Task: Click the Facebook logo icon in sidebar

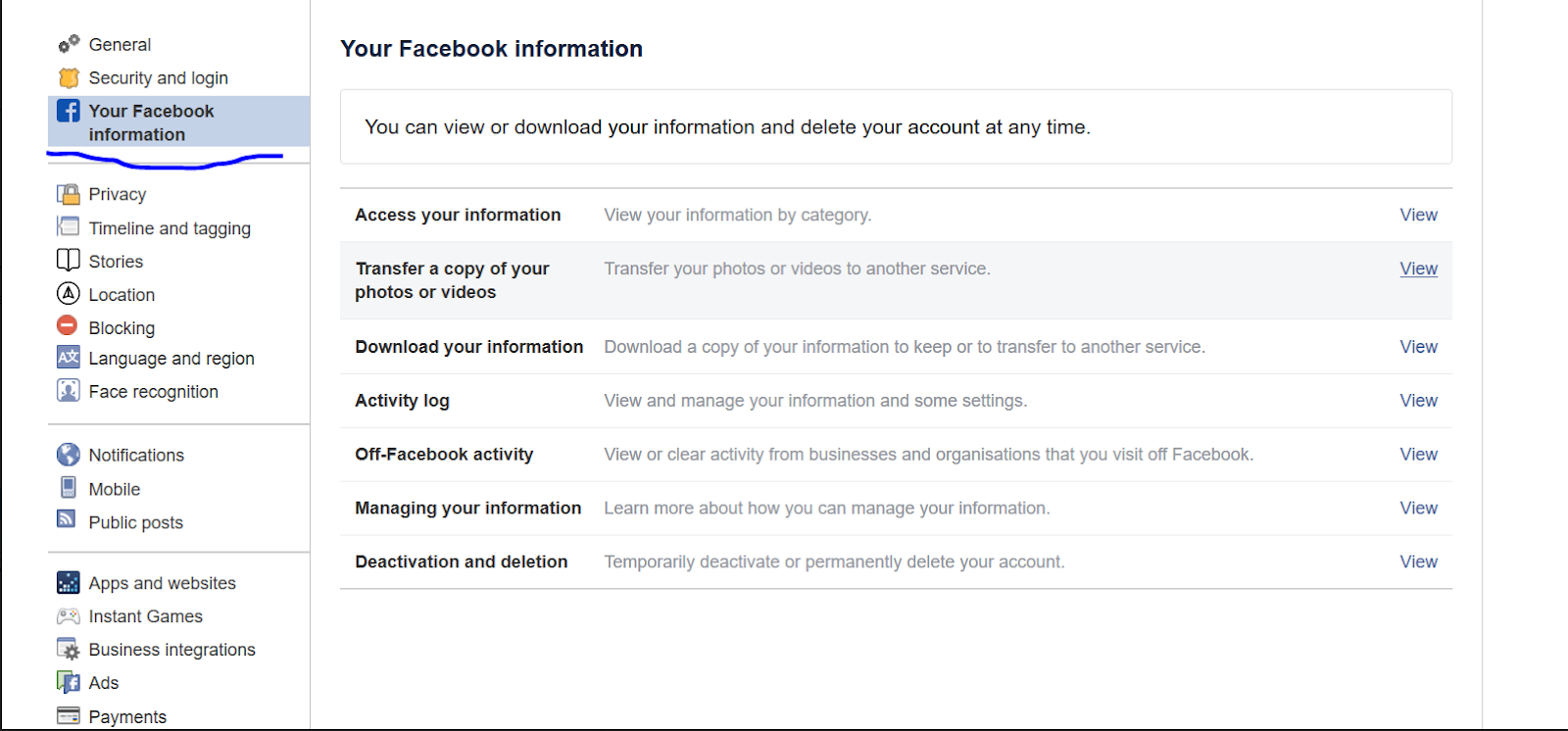Action: (69, 111)
